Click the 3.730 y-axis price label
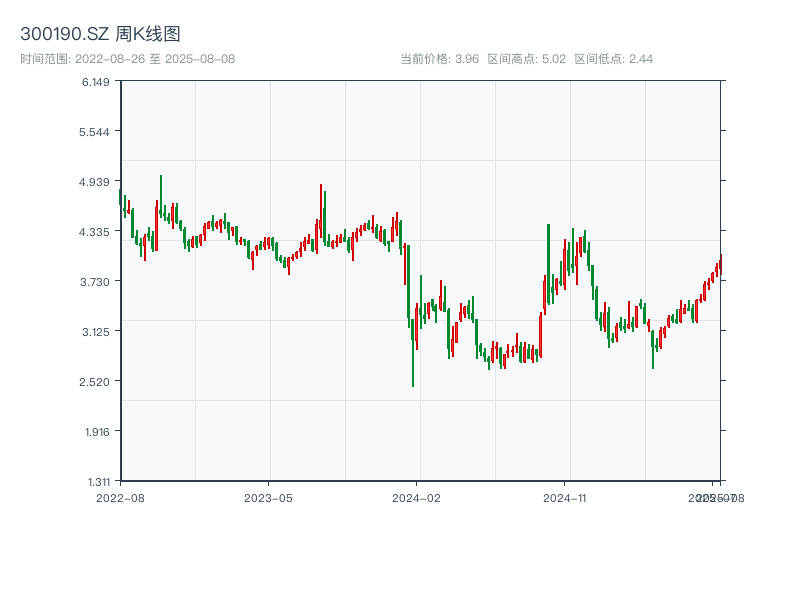This screenshot has width=800, height=600. click(x=95, y=282)
